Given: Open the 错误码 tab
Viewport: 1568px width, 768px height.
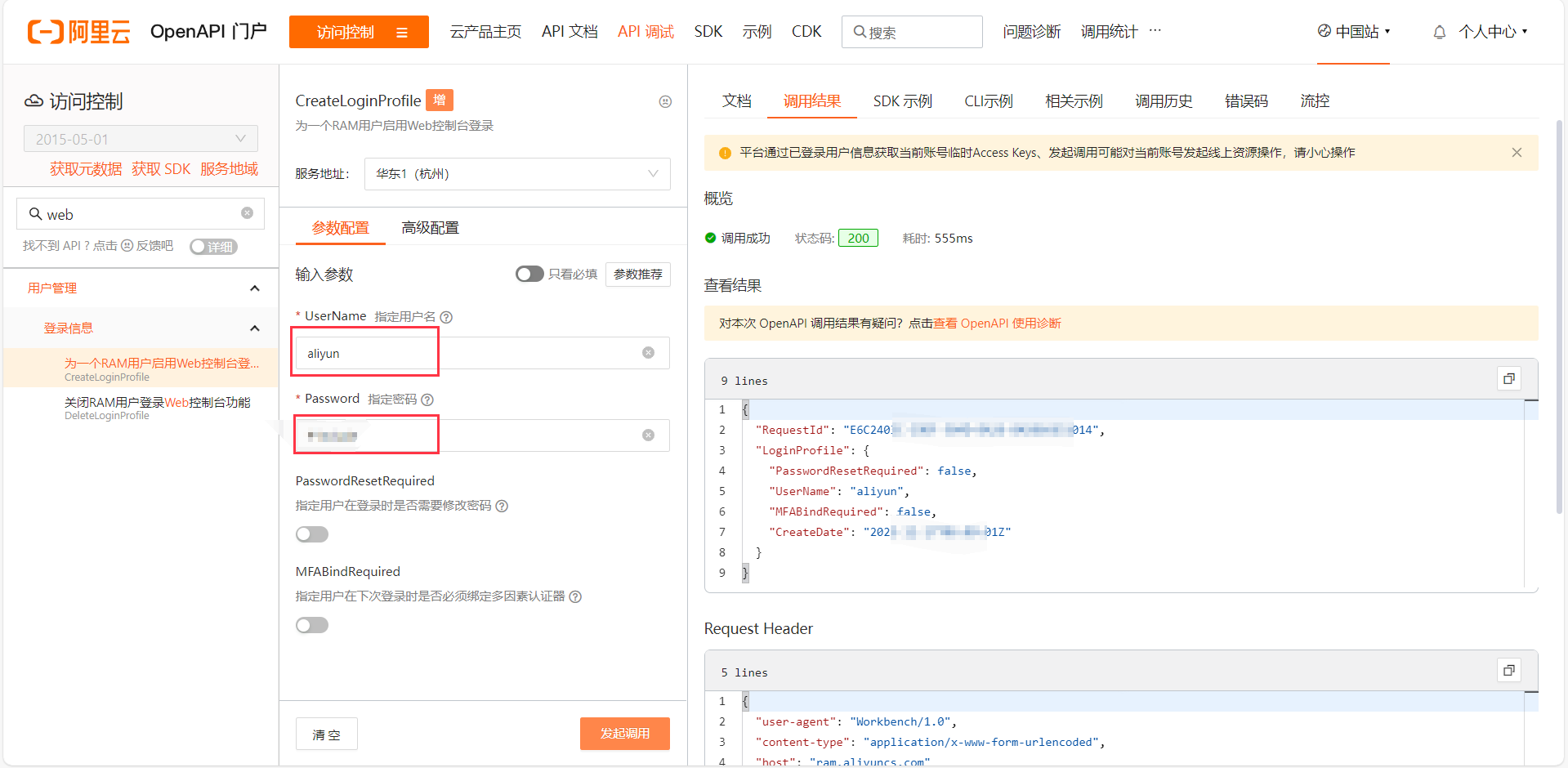Looking at the screenshot, I should pyautogui.click(x=1247, y=101).
